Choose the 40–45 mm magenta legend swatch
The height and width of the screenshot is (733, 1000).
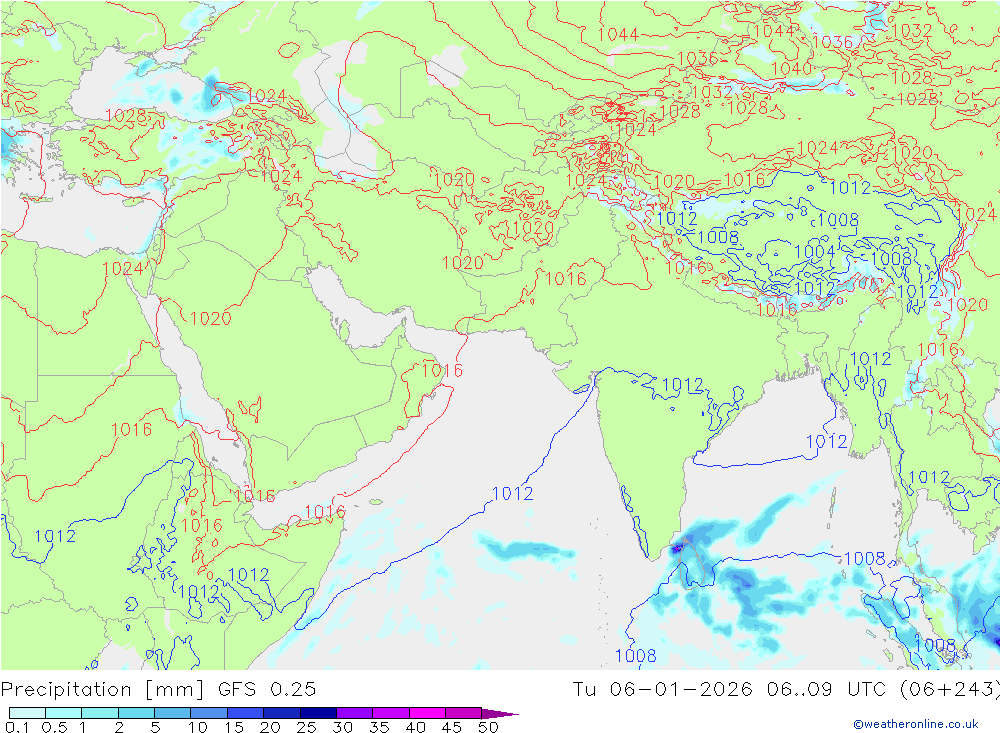coord(427,713)
